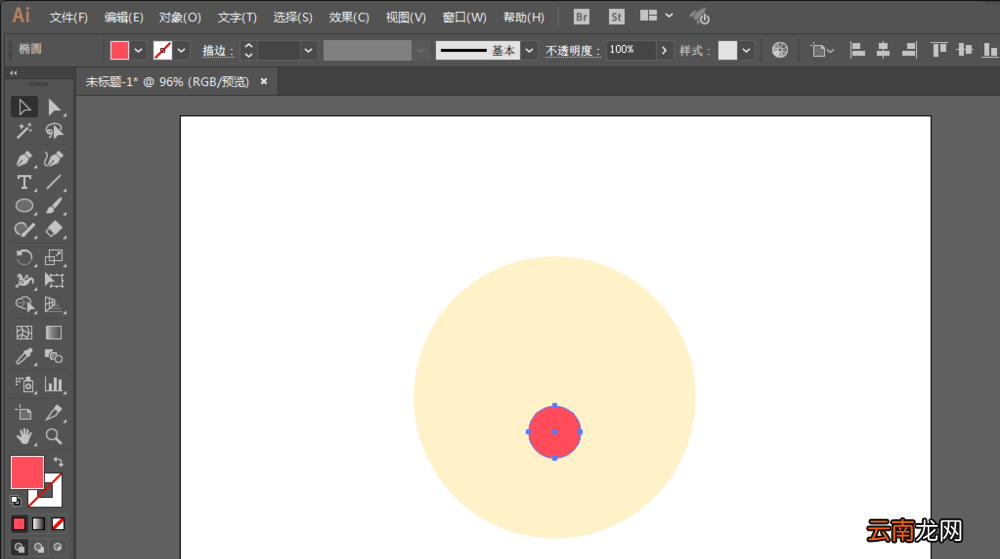This screenshot has width=1000, height=559.
Task: Select the Free Transform tool
Action: point(54,280)
